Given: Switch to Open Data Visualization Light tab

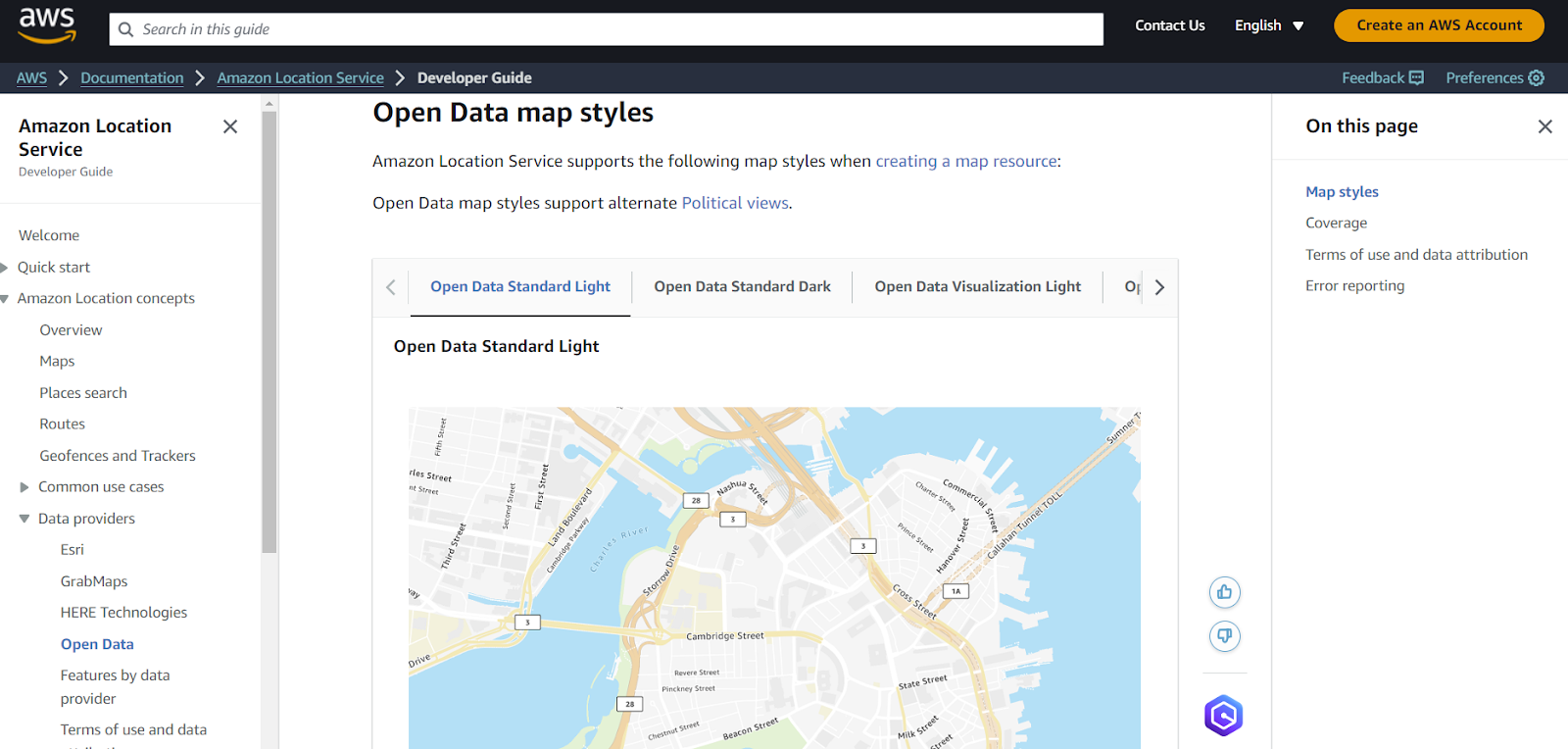Looking at the screenshot, I should click(977, 286).
